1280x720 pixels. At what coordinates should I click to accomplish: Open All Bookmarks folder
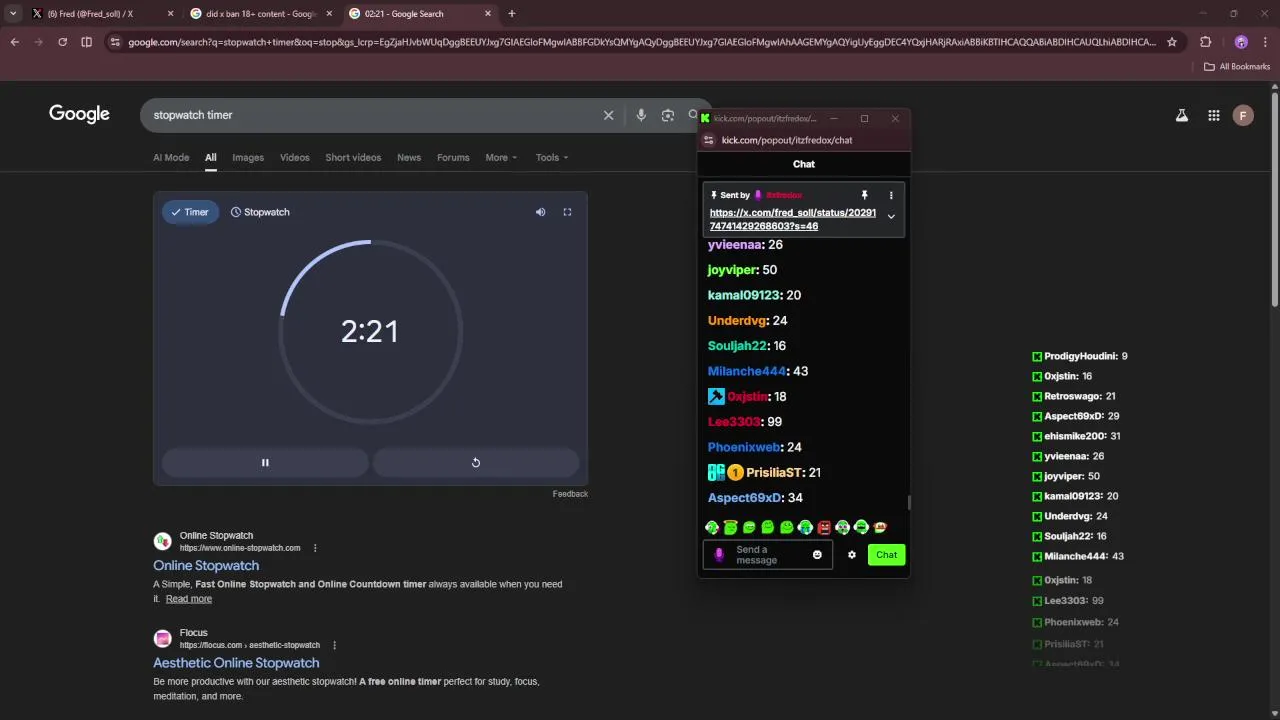click(x=1237, y=67)
